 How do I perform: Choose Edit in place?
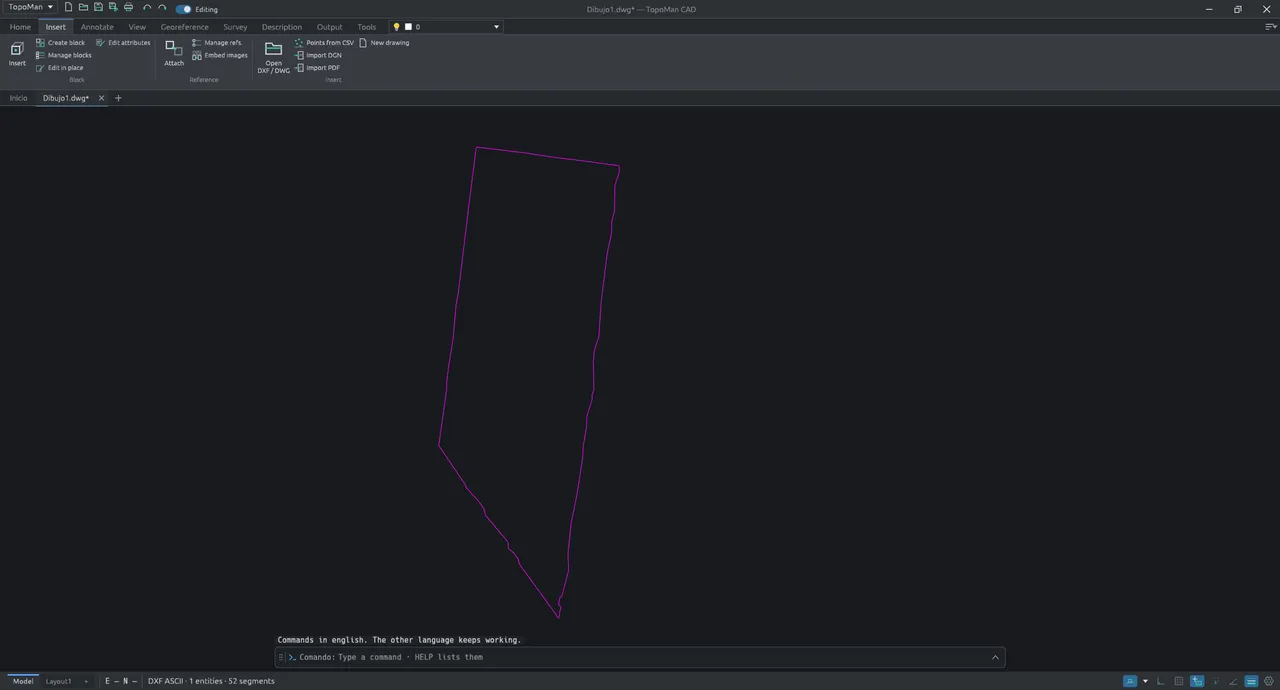(x=59, y=68)
